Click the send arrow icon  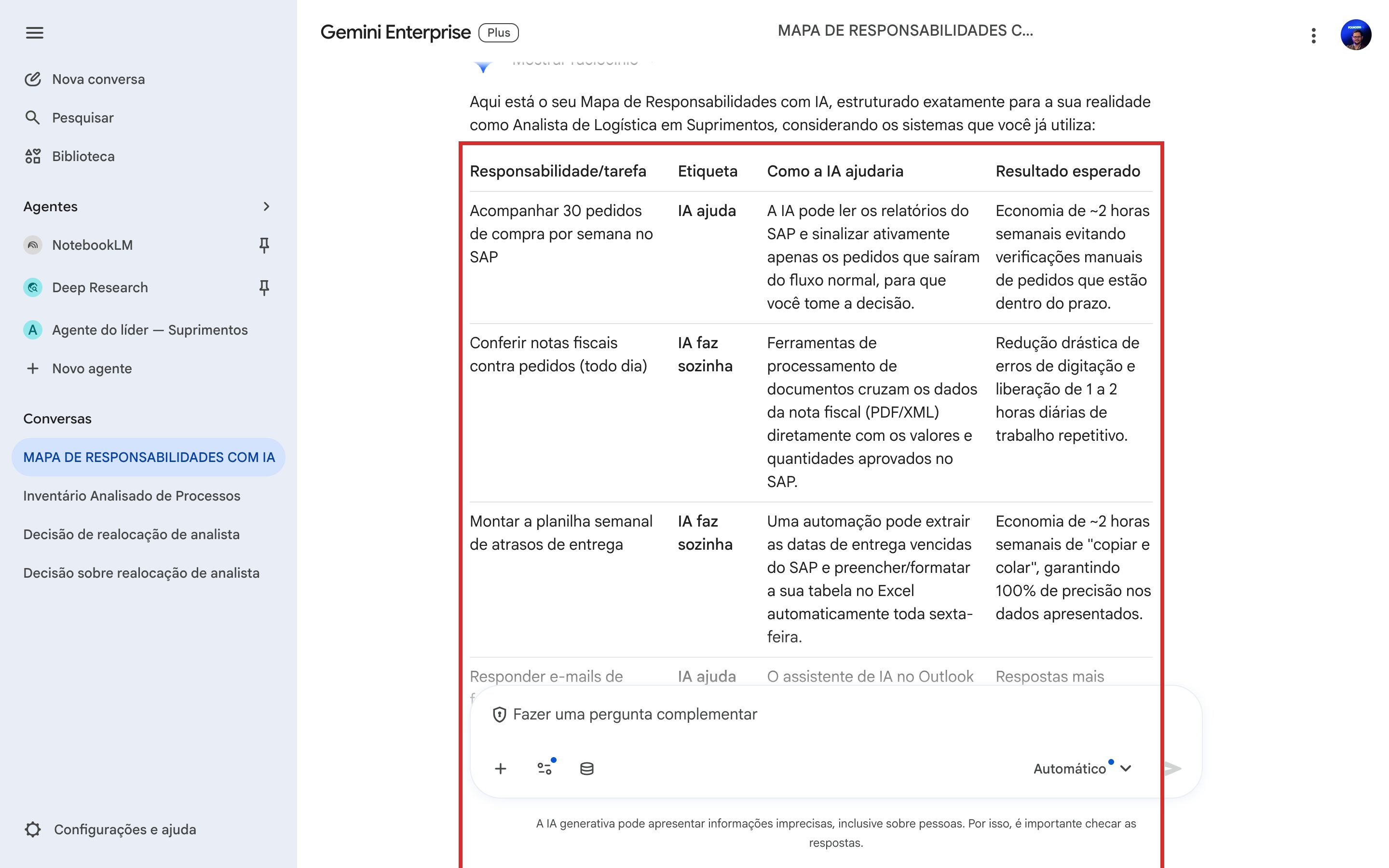click(x=1173, y=768)
